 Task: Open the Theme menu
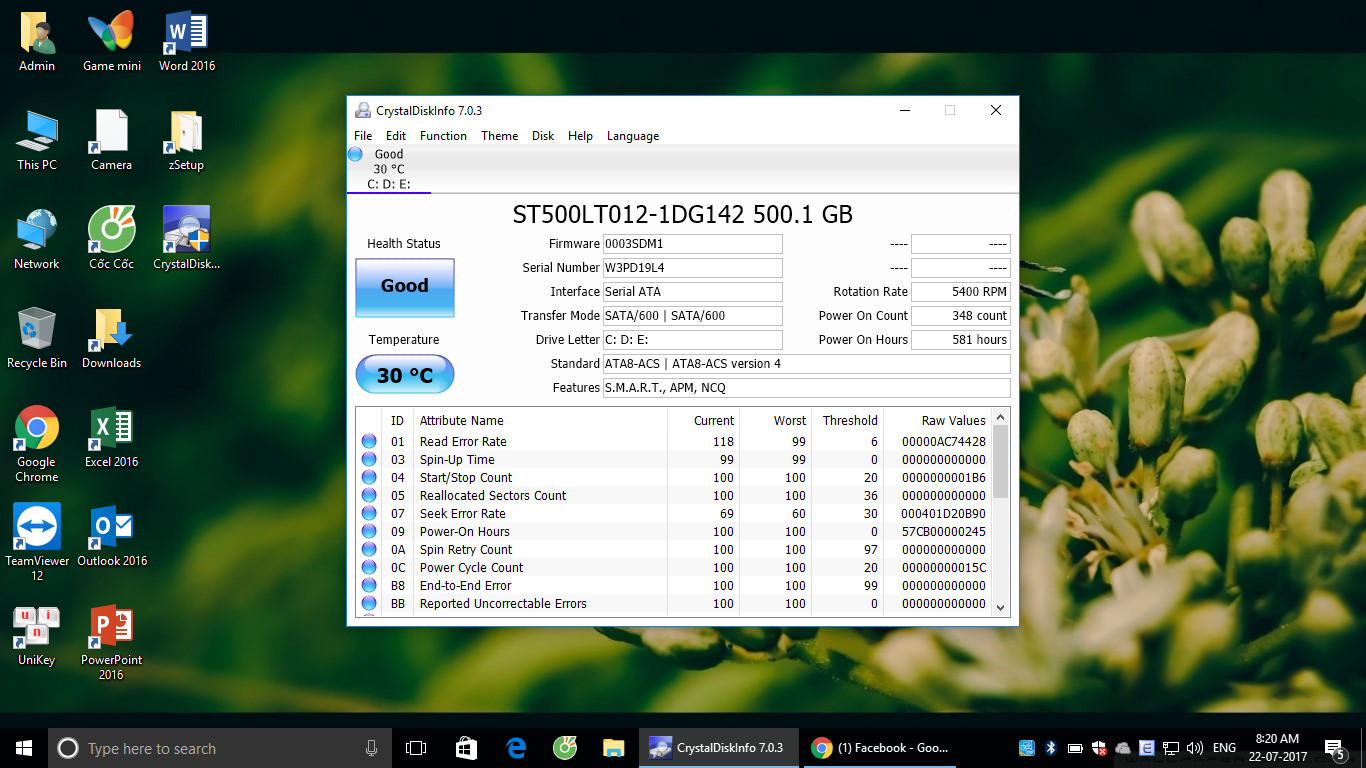[x=499, y=136]
